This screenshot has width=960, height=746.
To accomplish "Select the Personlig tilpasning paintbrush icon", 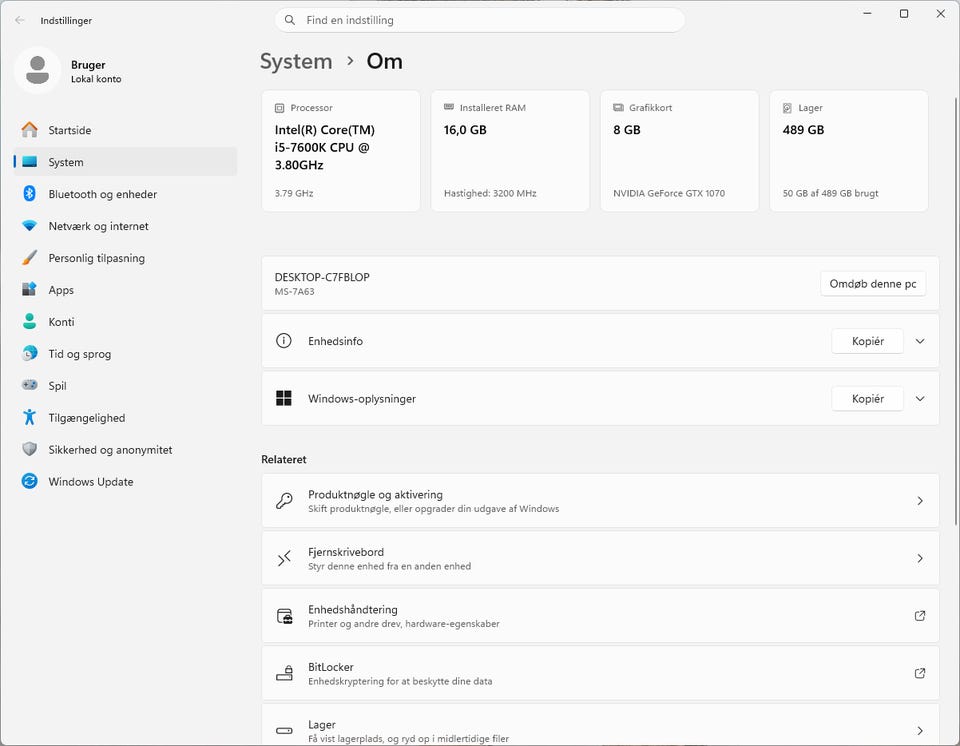I will pyautogui.click(x=30, y=258).
